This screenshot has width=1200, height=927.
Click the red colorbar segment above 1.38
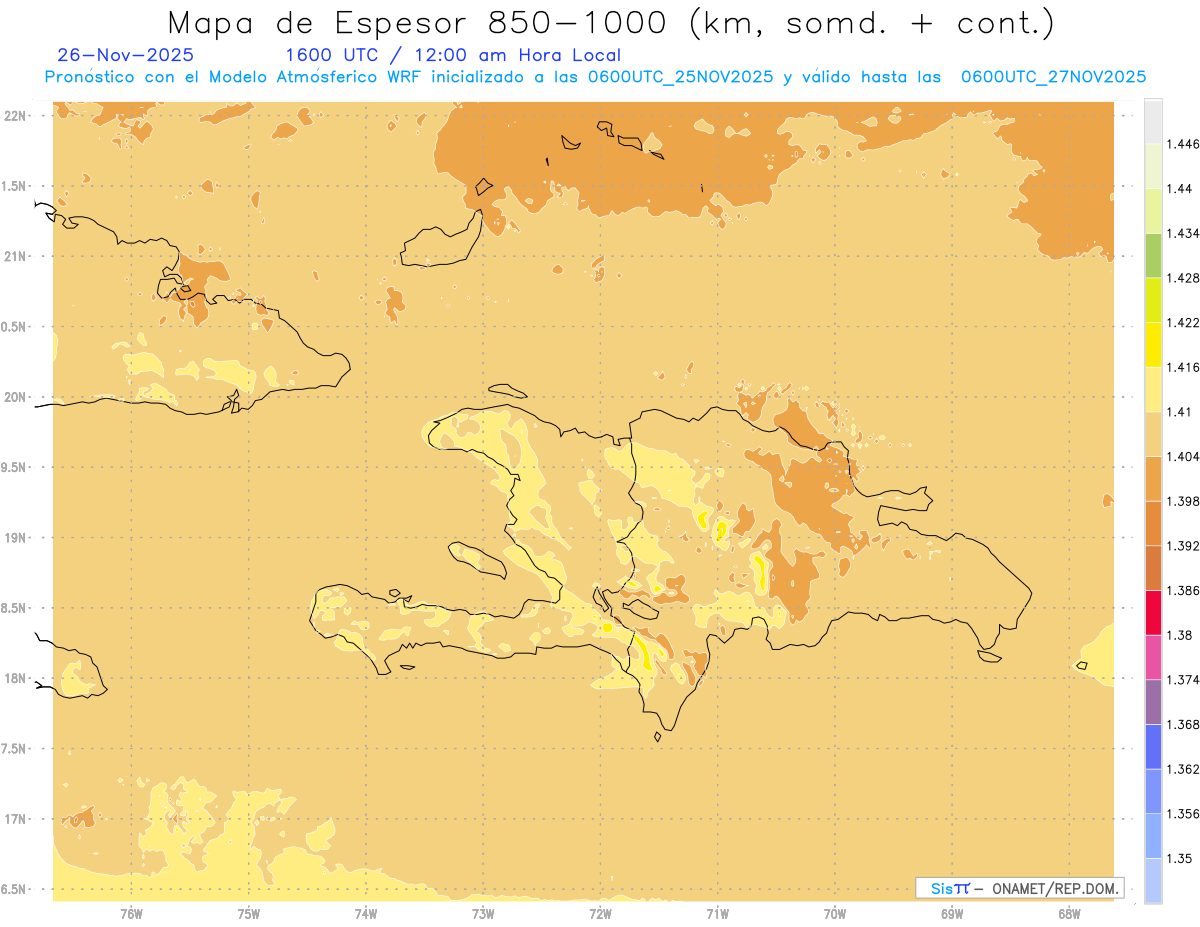[1153, 613]
